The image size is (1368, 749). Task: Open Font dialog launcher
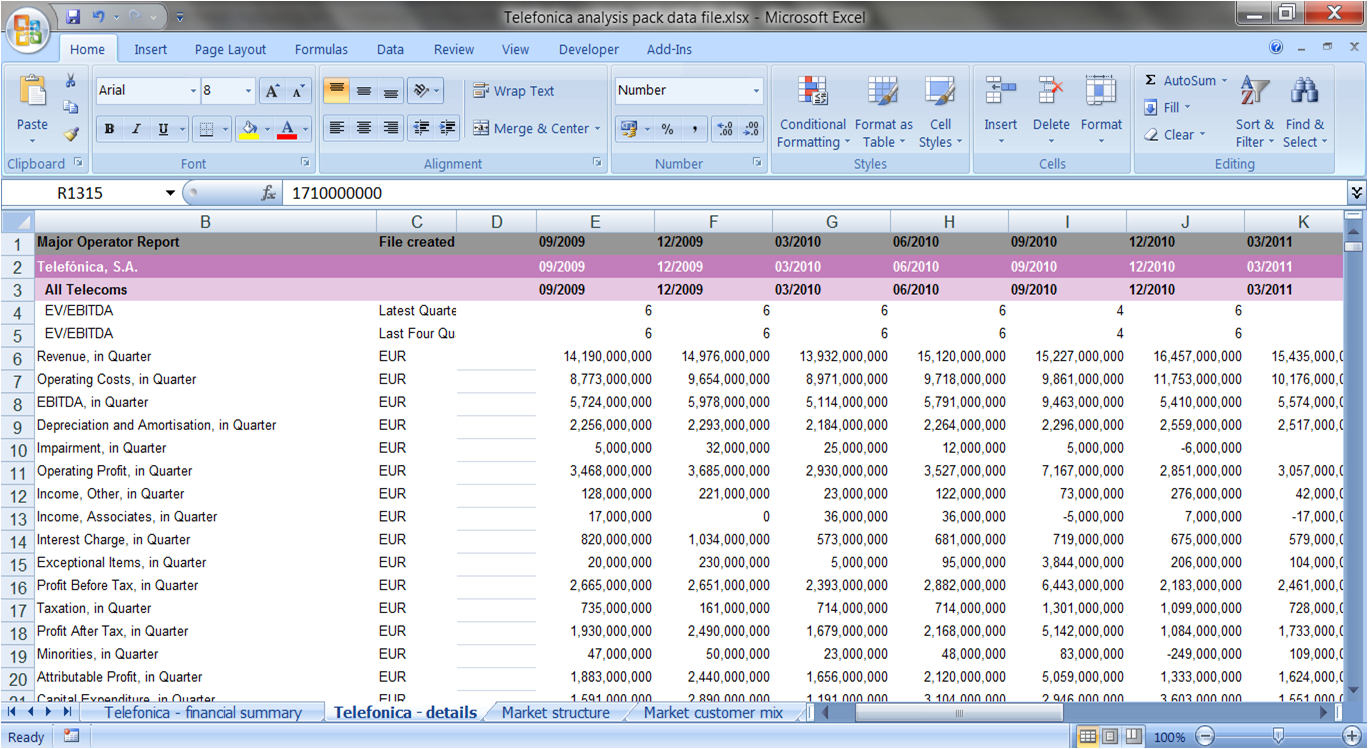coord(305,162)
